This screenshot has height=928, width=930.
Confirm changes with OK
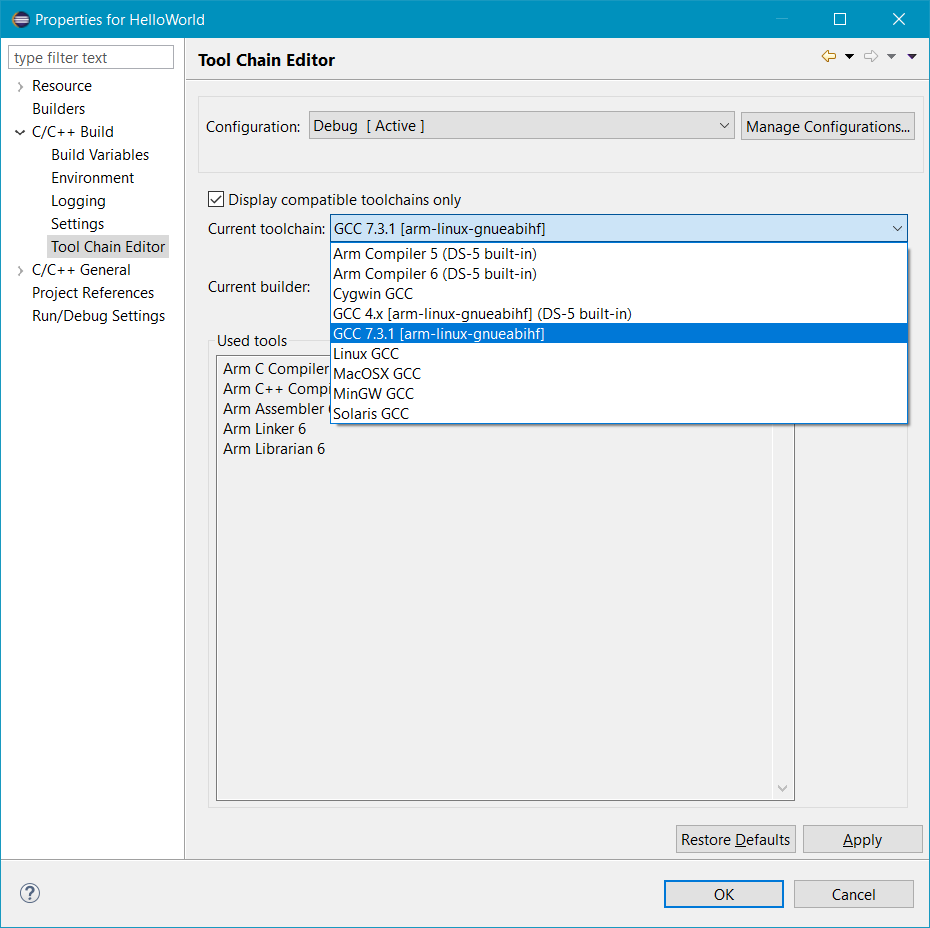click(723, 893)
